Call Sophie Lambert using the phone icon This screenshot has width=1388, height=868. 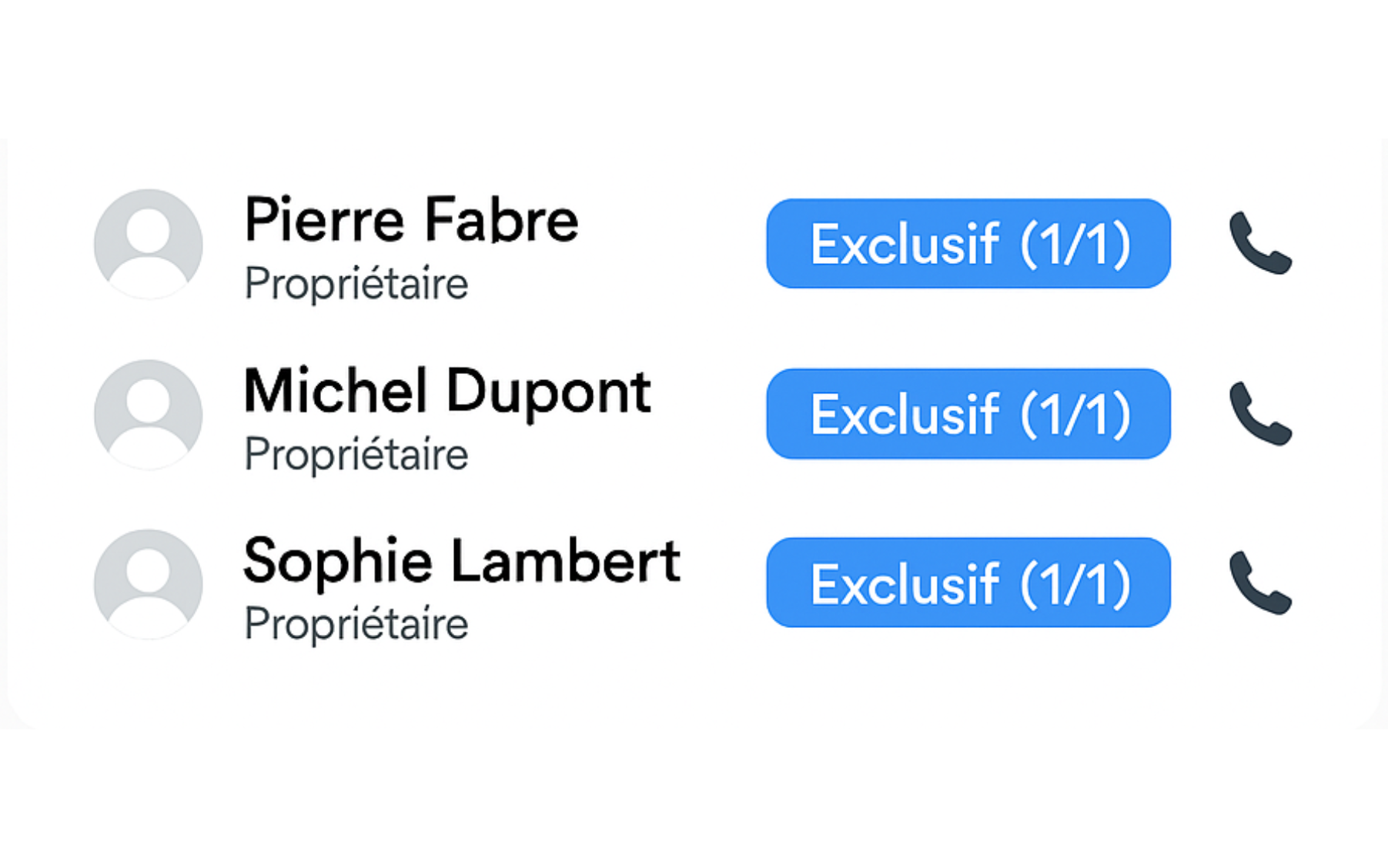1260,583
